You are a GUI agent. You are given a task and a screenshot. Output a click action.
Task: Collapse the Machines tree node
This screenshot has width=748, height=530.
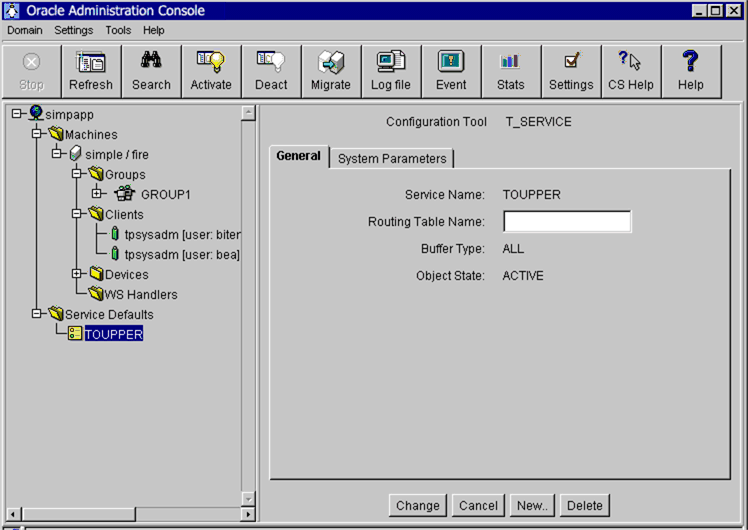click(37, 134)
